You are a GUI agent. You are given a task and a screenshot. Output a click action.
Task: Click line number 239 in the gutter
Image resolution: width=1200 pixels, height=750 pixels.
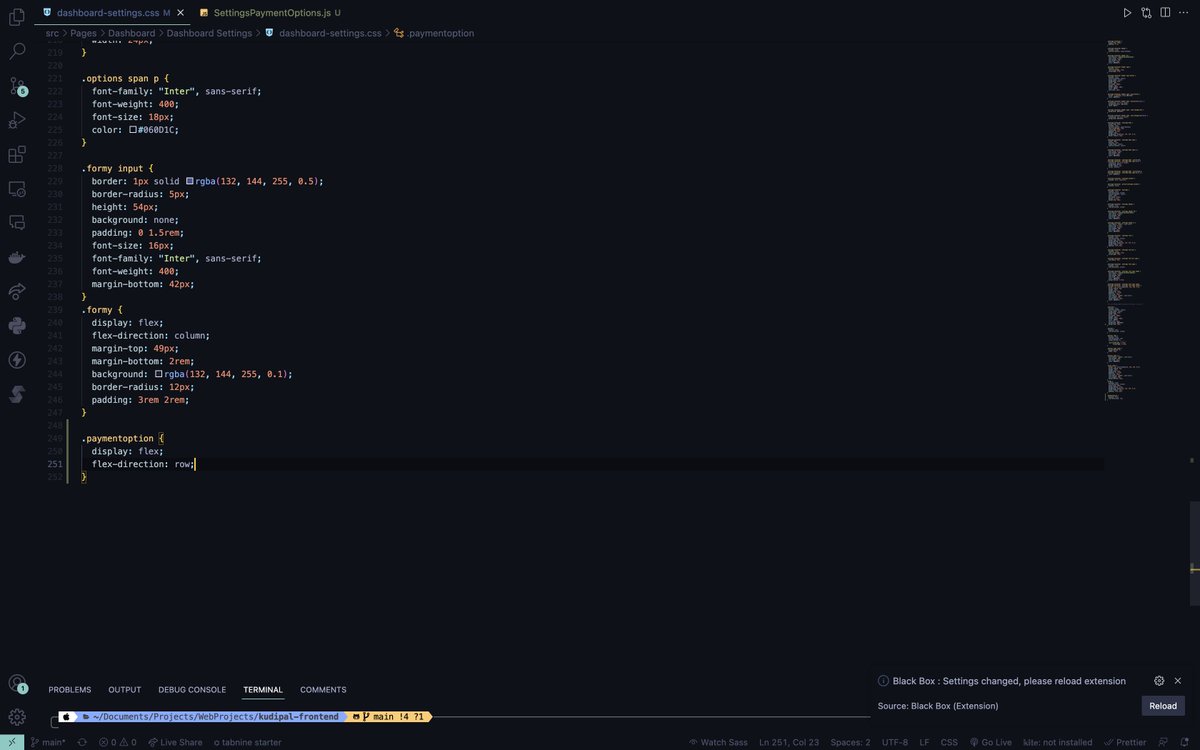tap(55, 310)
